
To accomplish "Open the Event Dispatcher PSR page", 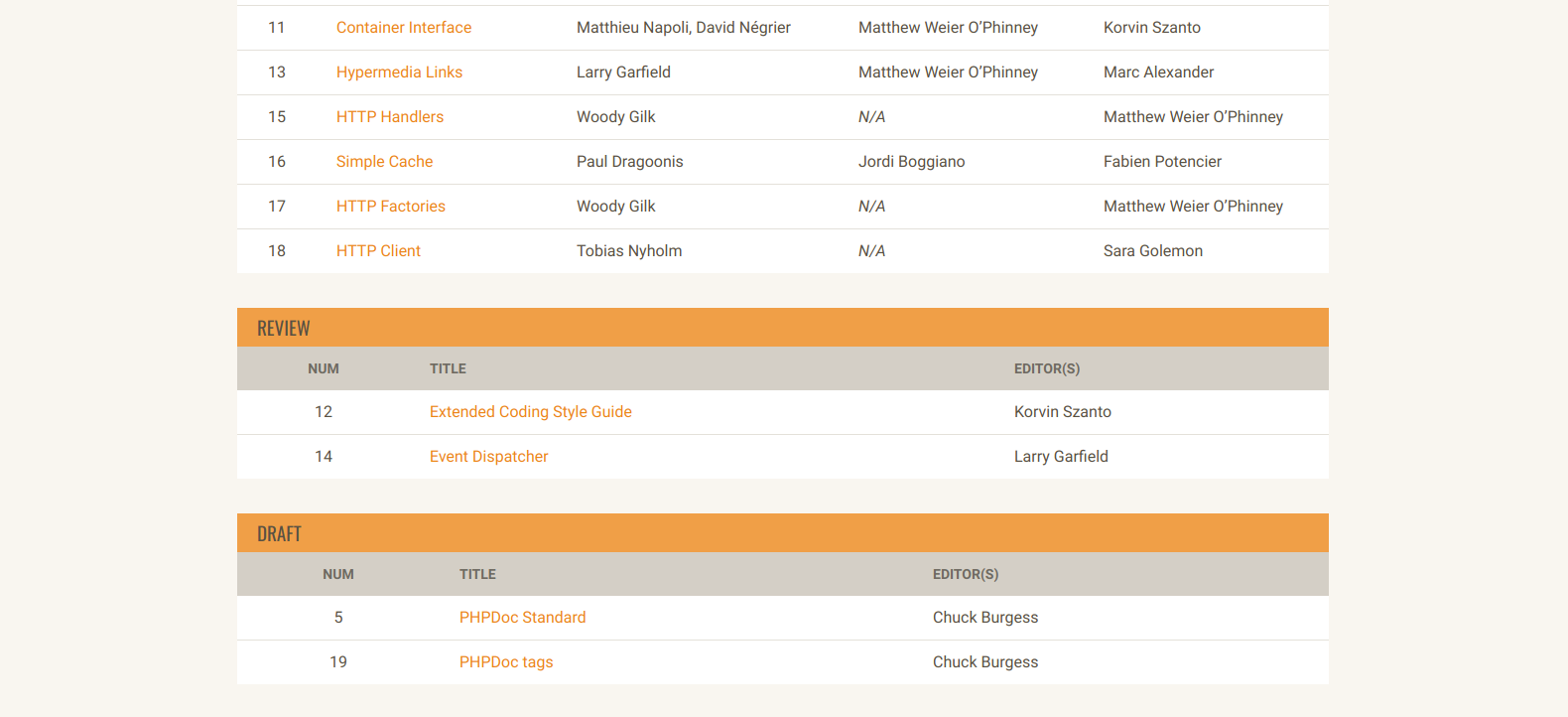I will click(x=488, y=456).
